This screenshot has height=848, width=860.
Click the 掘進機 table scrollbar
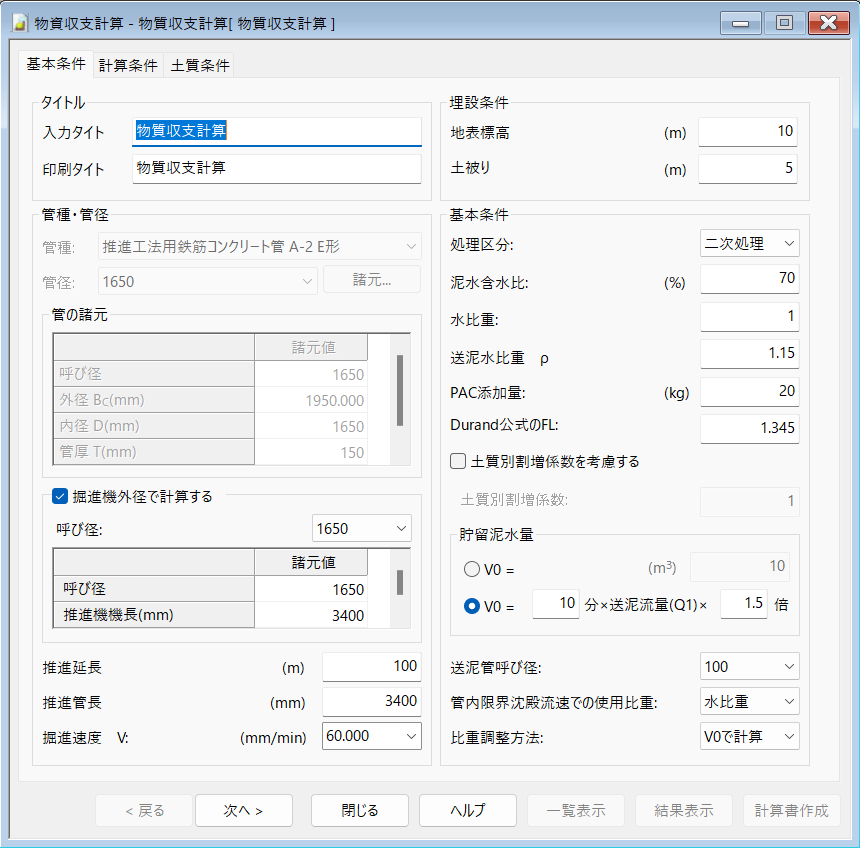pyautogui.click(x=401, y=583)
